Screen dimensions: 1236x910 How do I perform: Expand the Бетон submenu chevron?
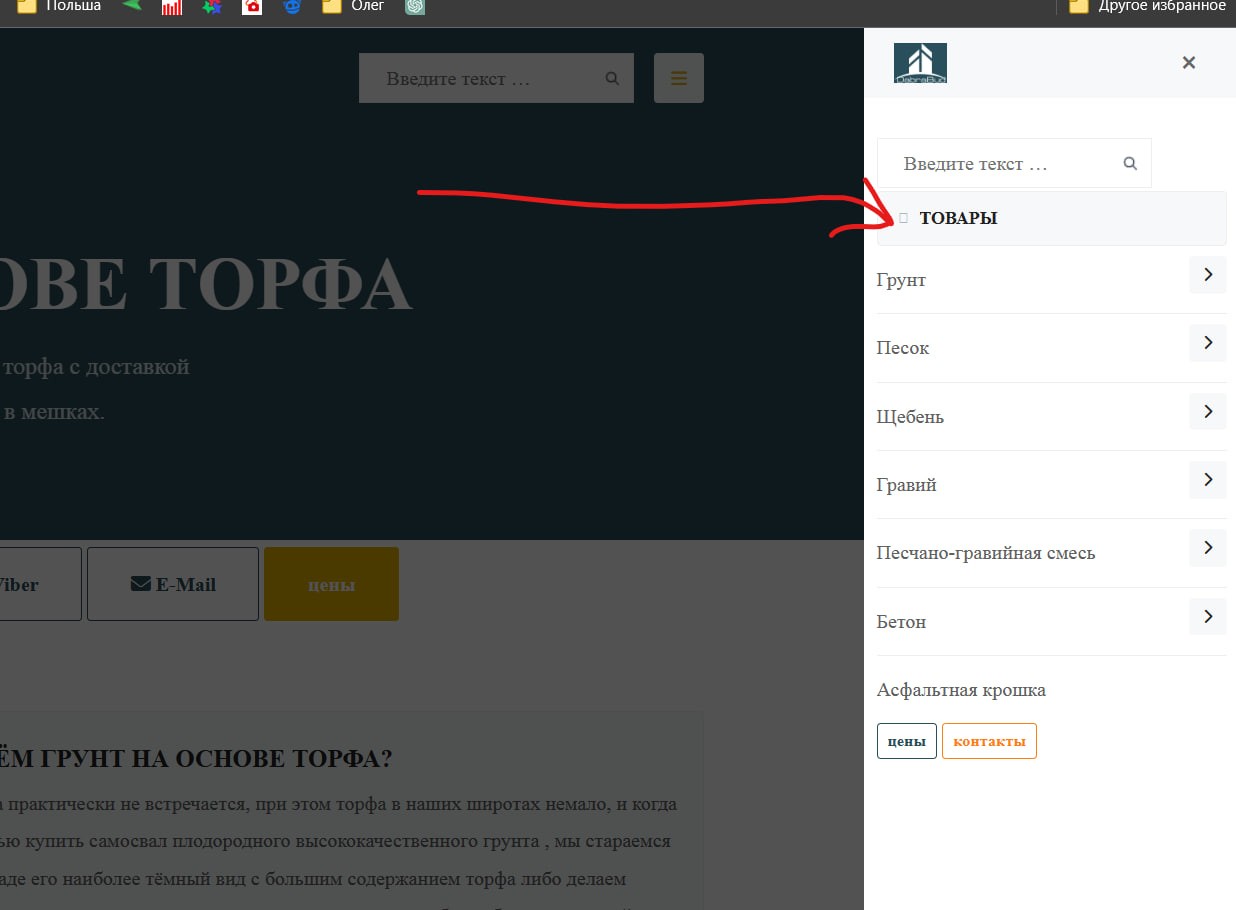point(1207,617)
